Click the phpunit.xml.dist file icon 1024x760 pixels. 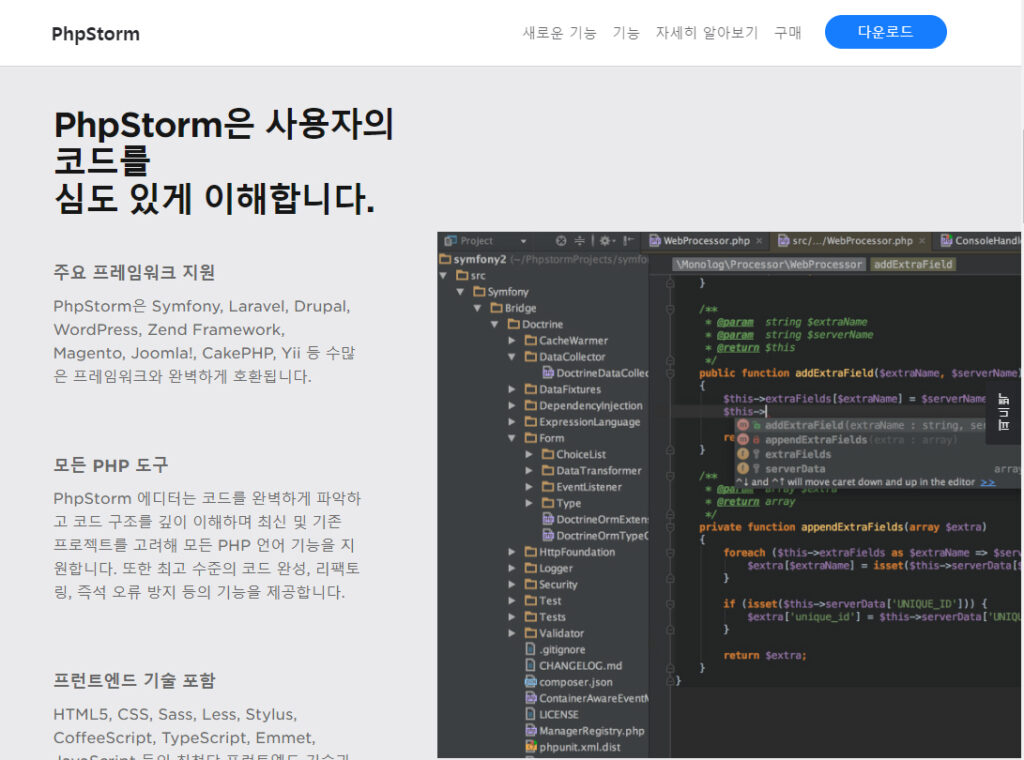(531, 747)
